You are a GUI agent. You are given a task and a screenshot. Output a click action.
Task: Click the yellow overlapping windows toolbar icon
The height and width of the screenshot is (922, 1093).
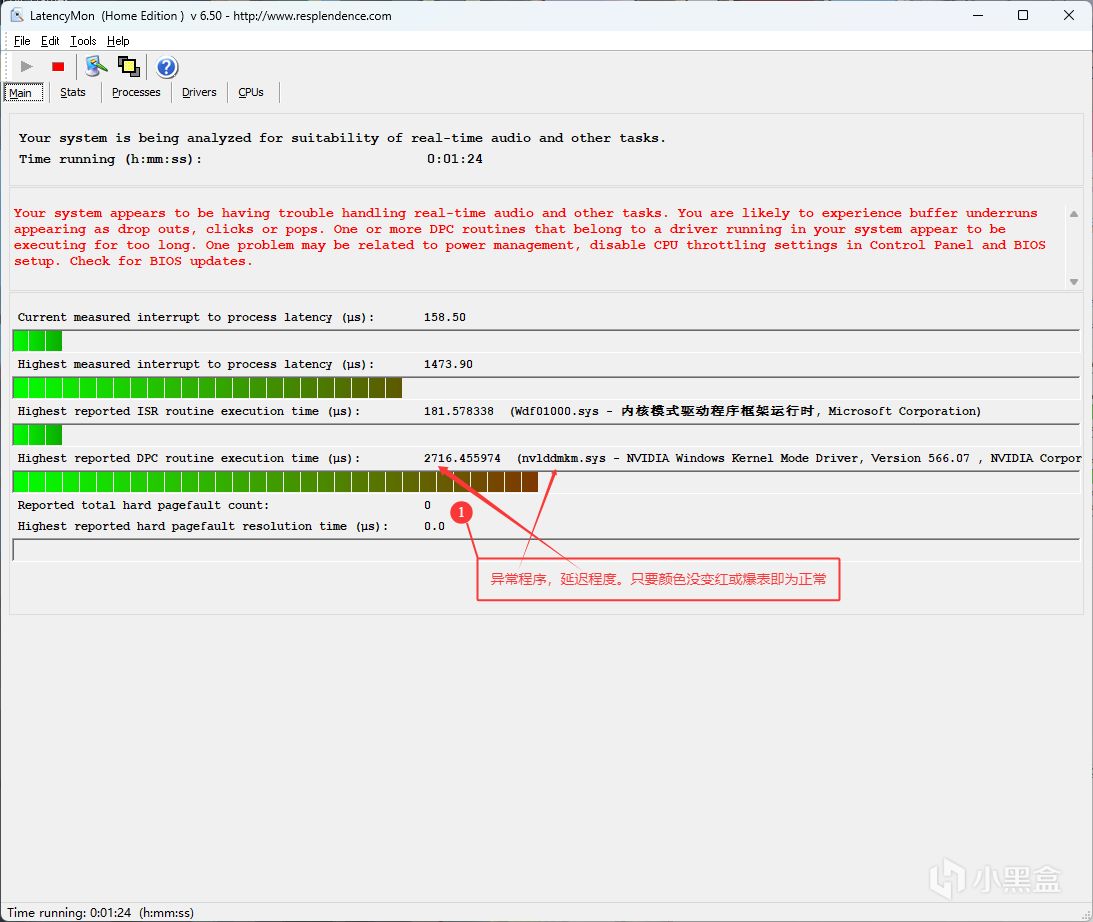point(128,66)
